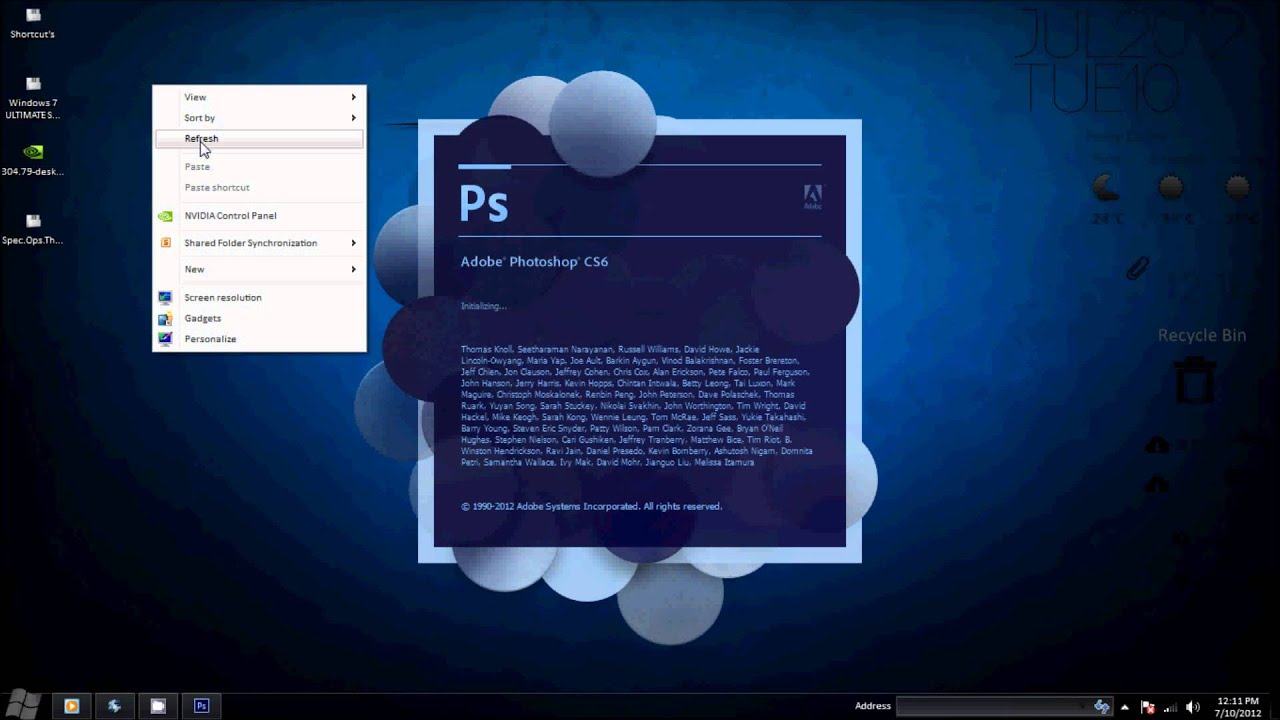The height and width of the screenshot is (720, 1280).
Task: Click the Address bar go/refresh icon
Action: 1102,706
